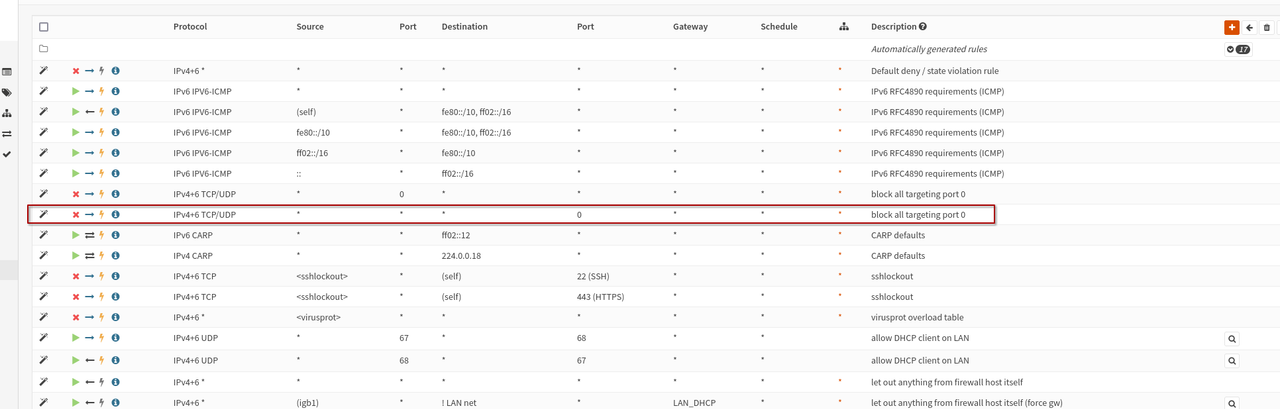Open the list view icon in left sidebar
Viewport: 1280px width, 409px height.
(x=7, y=72)
